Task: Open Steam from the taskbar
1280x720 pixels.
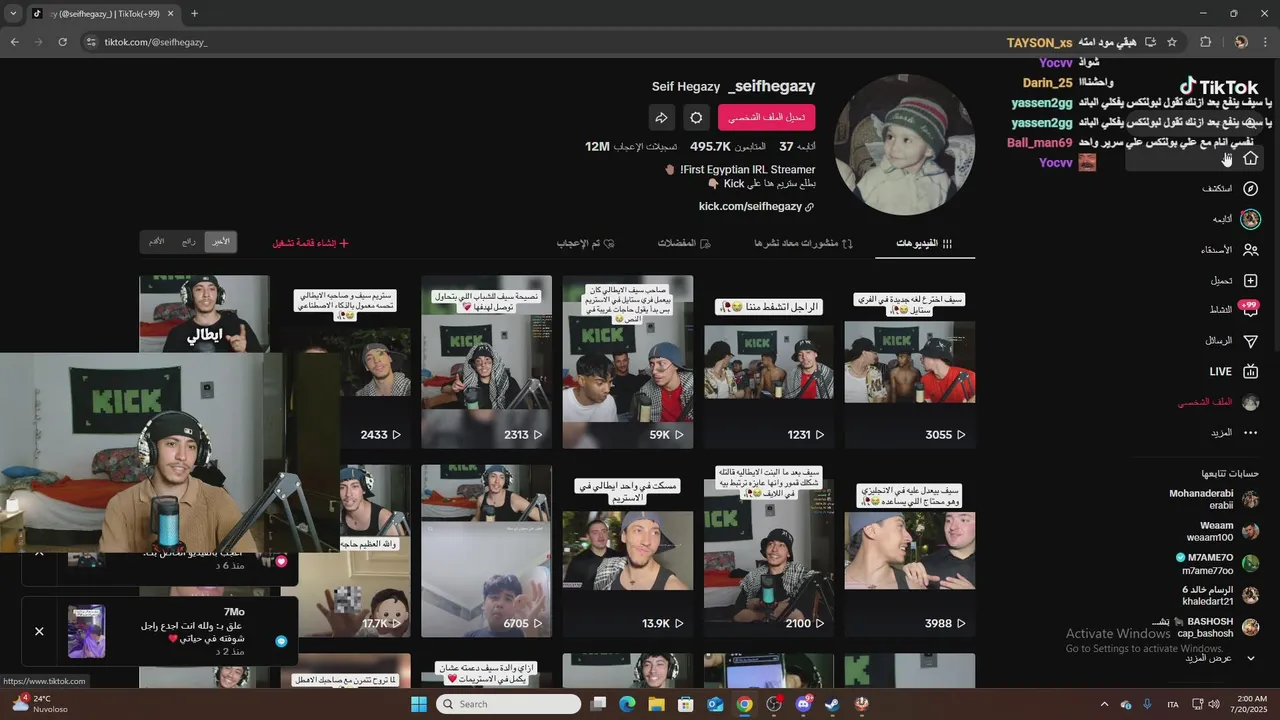Action: (832, 704)
